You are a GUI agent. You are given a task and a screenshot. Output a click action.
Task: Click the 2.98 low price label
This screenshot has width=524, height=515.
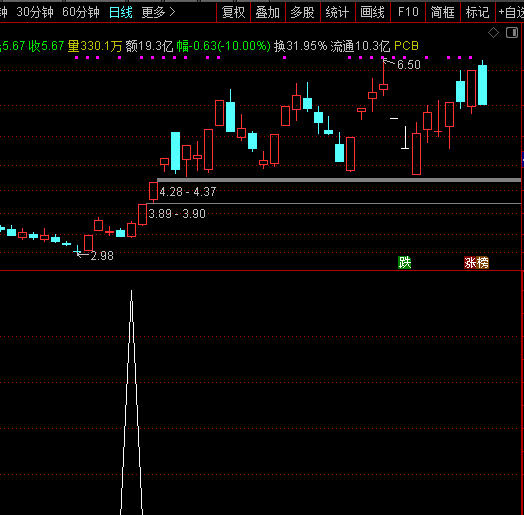(x=102, y=256)
